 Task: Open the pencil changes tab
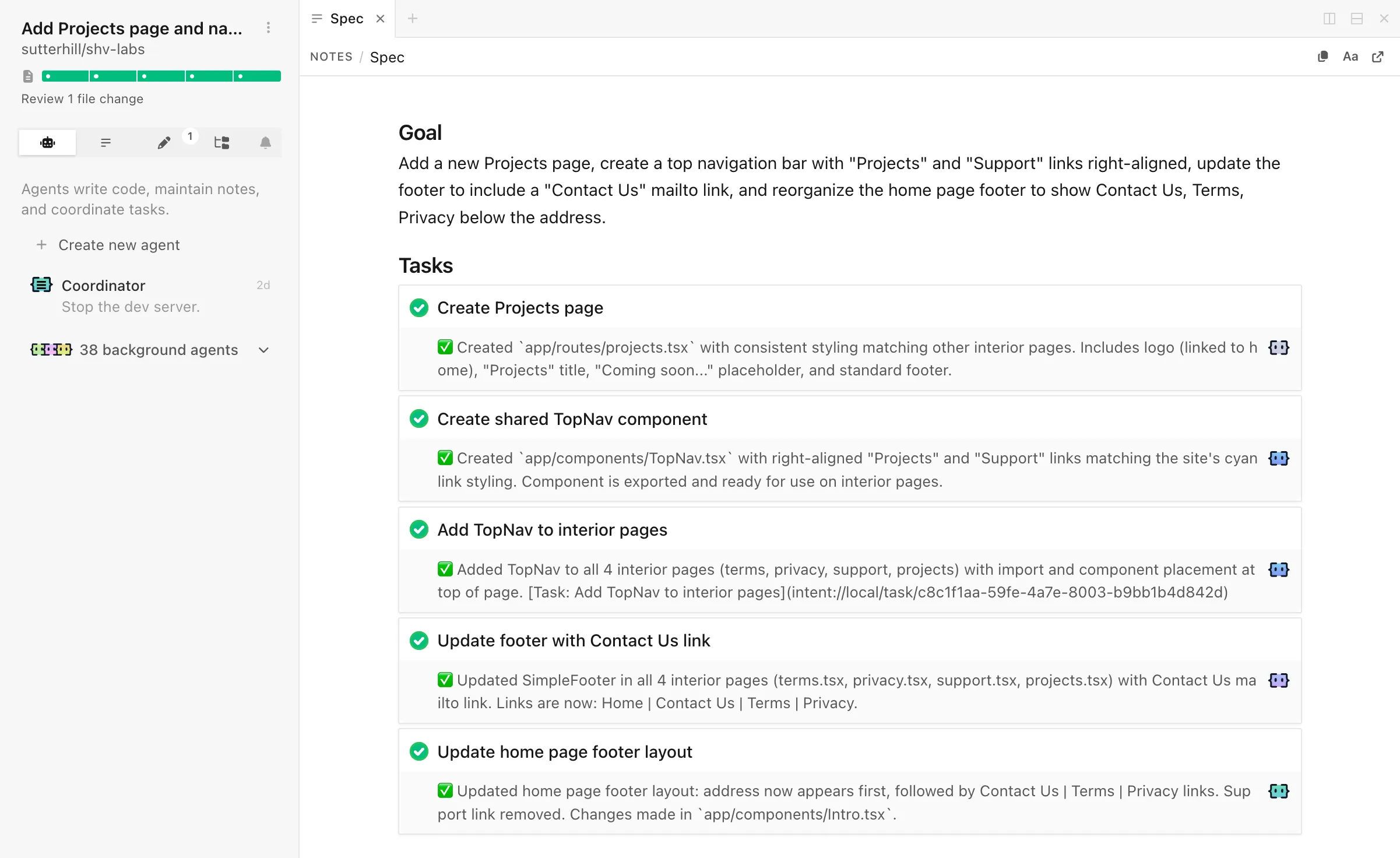point(164,142)
